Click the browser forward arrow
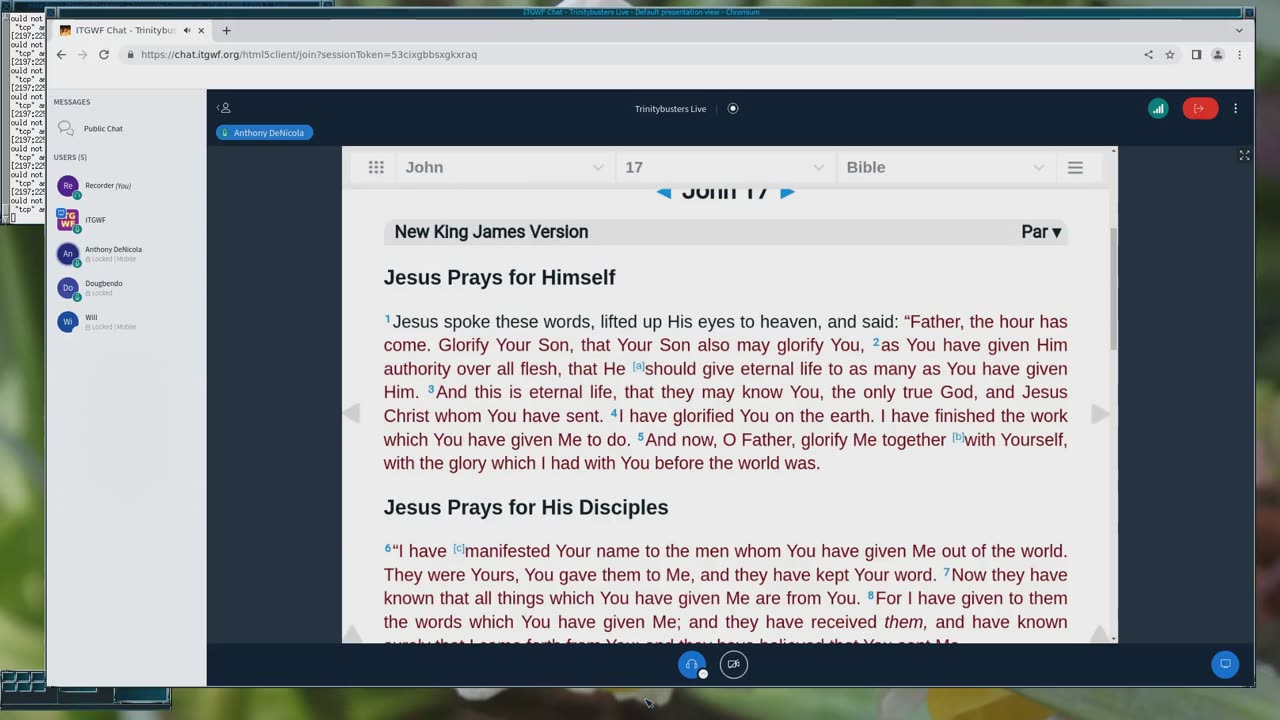 [82, 55]
